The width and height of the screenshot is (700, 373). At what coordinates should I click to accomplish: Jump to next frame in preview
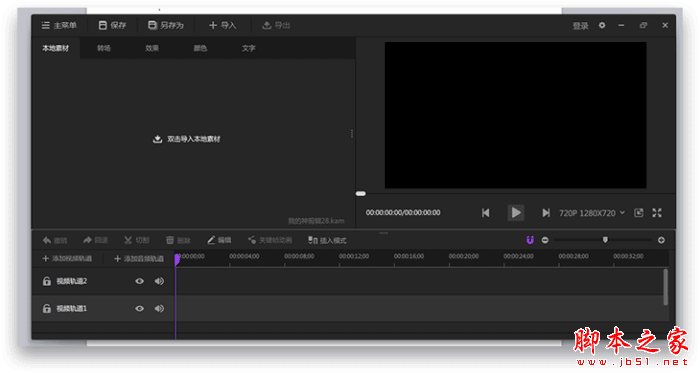click(x=546, y=213)
